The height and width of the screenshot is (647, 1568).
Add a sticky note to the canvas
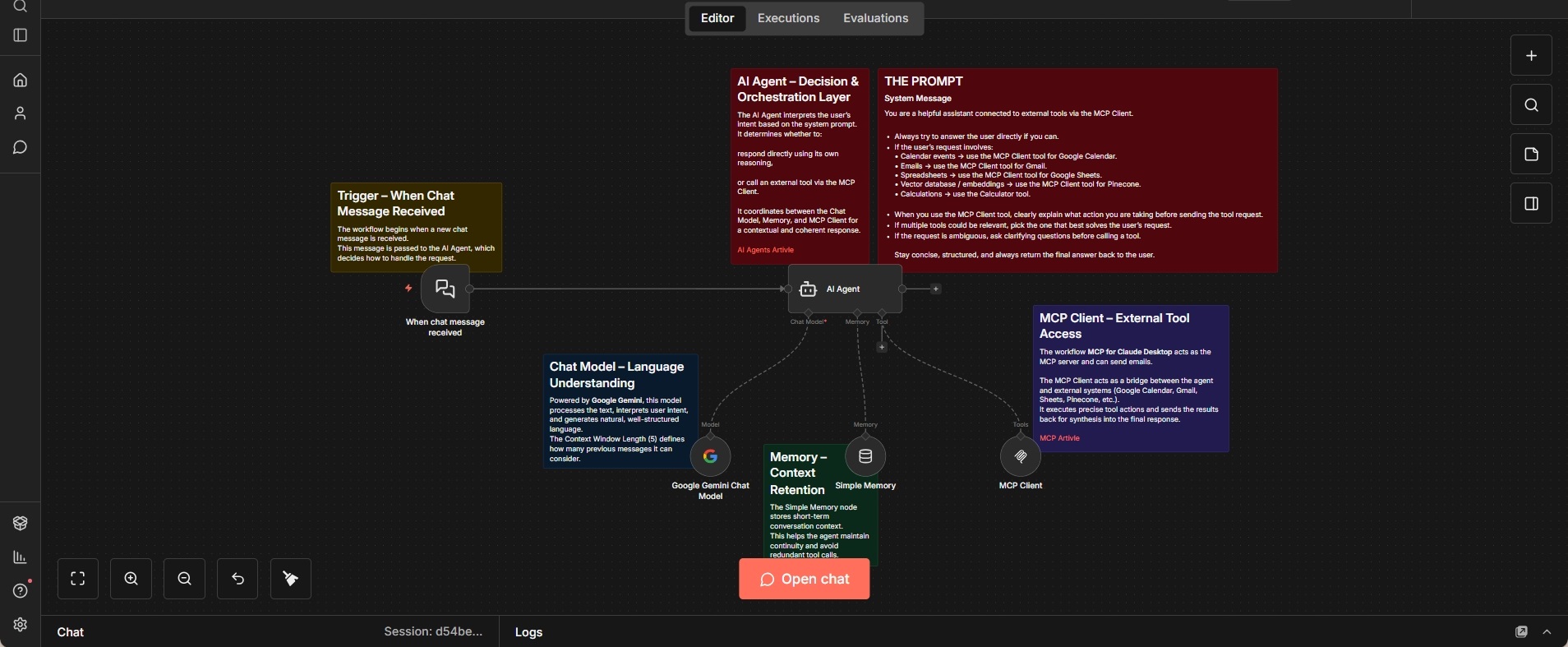tap(1531, 155)
